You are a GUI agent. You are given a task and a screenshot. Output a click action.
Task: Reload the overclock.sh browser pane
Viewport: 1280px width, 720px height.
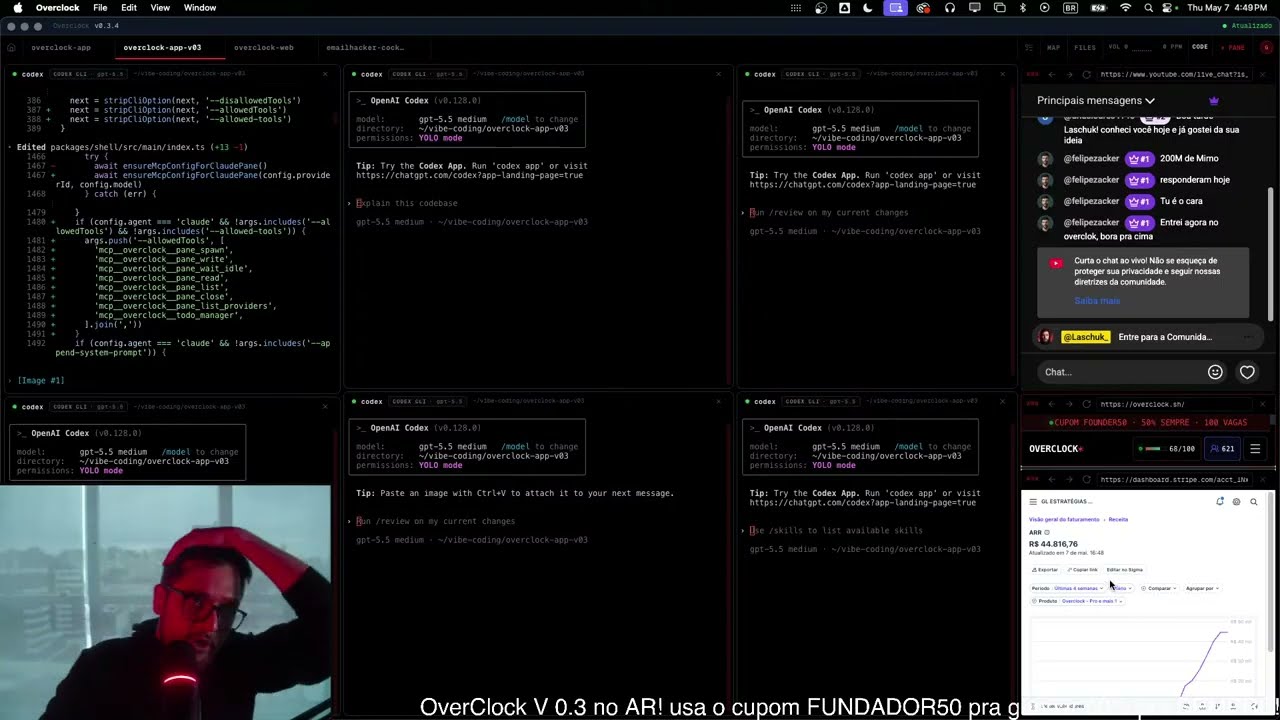pos(1086,404)
